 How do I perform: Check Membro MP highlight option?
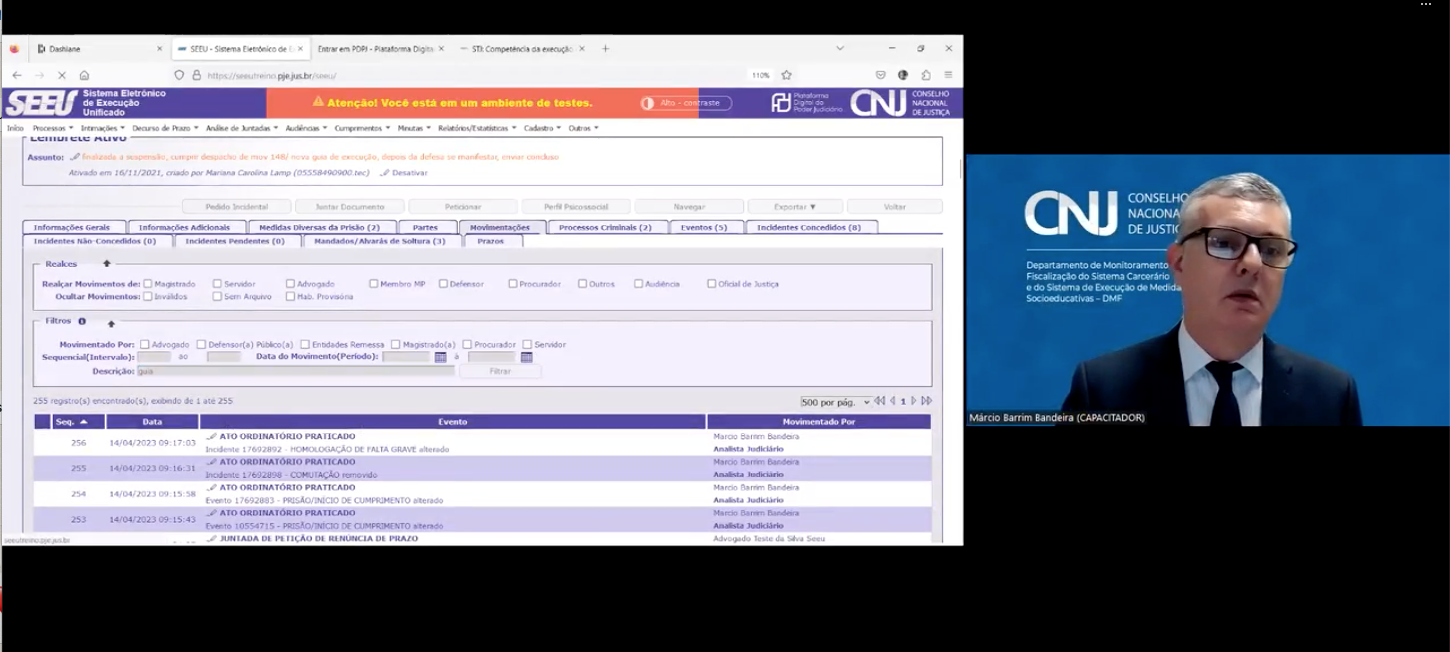(x=373, y=284)
